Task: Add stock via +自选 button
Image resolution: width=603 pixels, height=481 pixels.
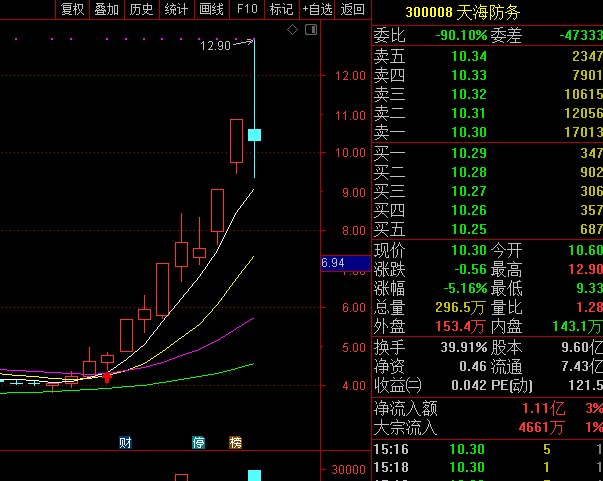Action: click(317, 9)
